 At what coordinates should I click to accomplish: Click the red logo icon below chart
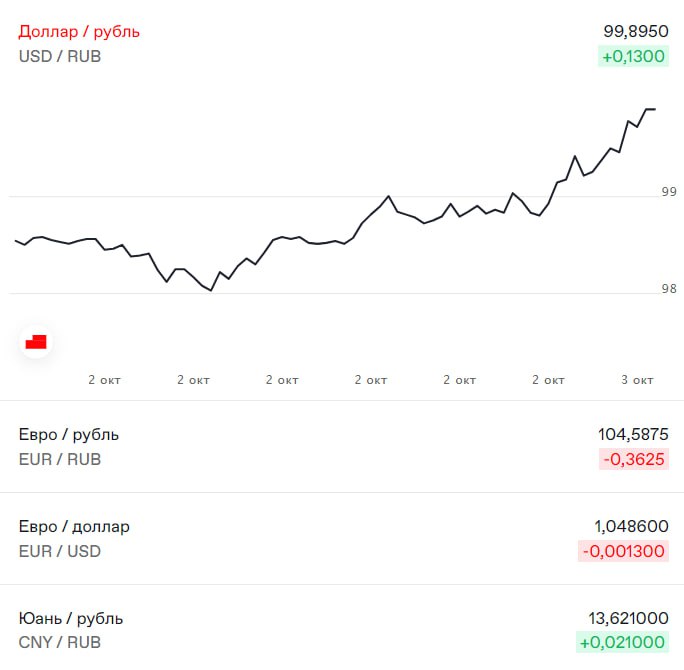(36, 342)
